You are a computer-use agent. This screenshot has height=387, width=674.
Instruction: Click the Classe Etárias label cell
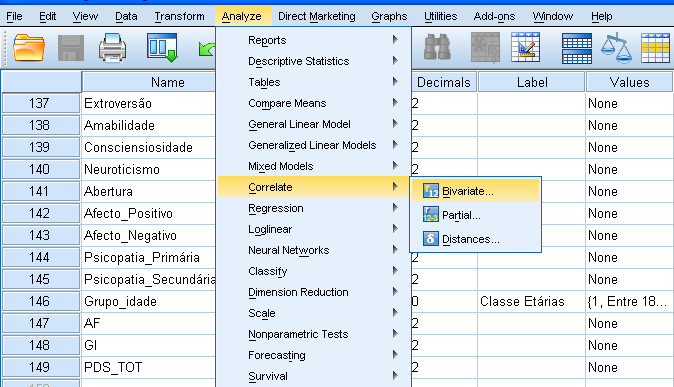(531, 301)
